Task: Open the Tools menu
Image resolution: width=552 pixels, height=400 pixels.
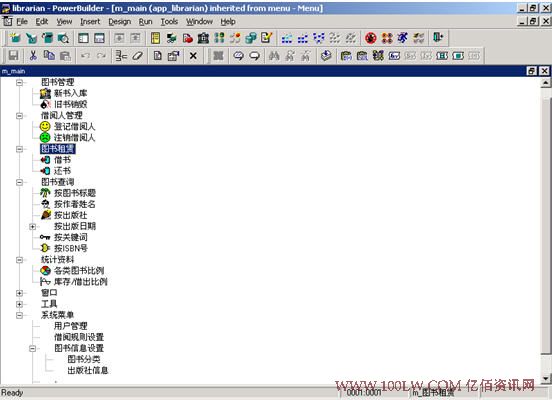Action: click(169, 22)
